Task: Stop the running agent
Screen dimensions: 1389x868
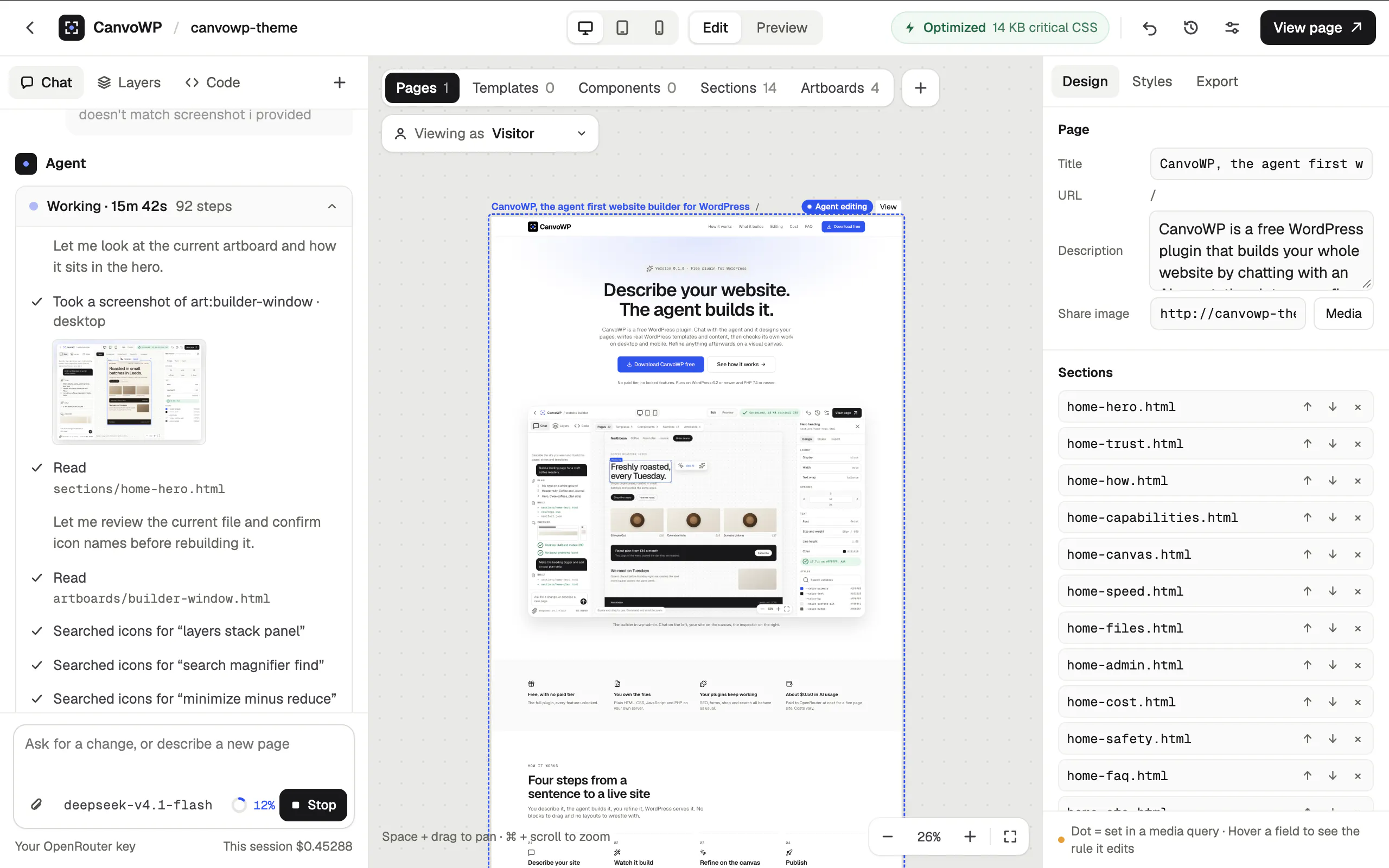Action: click(x=314, y=805)
